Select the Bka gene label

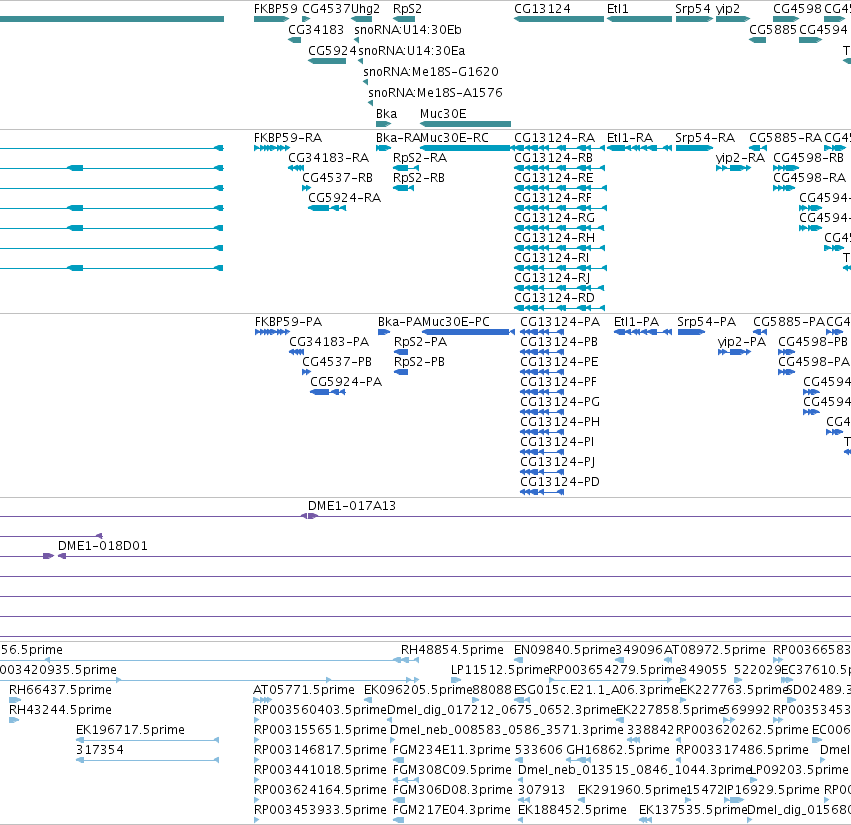click(386, 114)
